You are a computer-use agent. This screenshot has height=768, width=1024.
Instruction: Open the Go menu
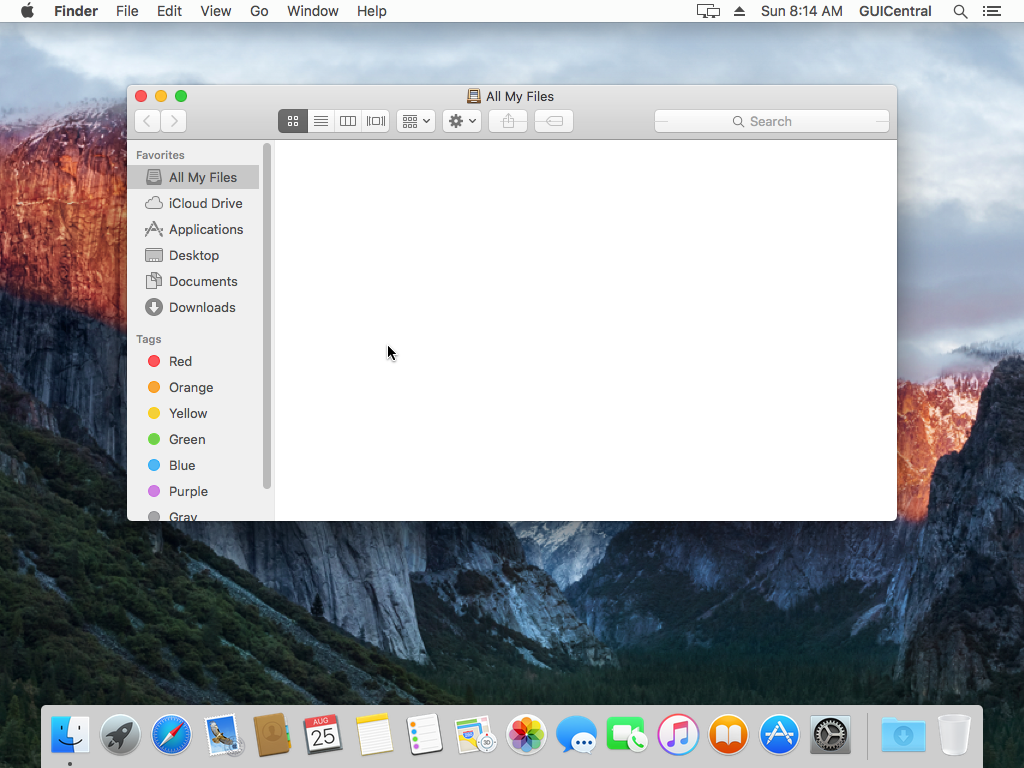click(259, 11)
